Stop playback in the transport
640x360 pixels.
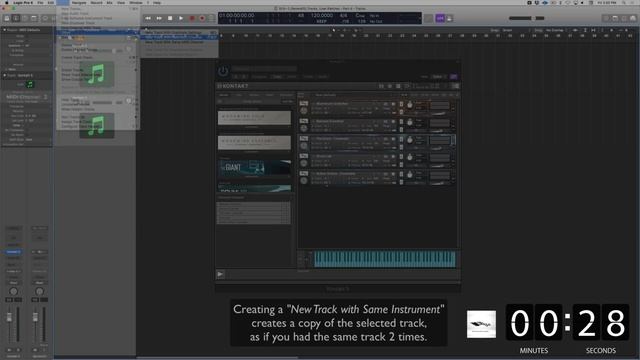click(170, 18)
